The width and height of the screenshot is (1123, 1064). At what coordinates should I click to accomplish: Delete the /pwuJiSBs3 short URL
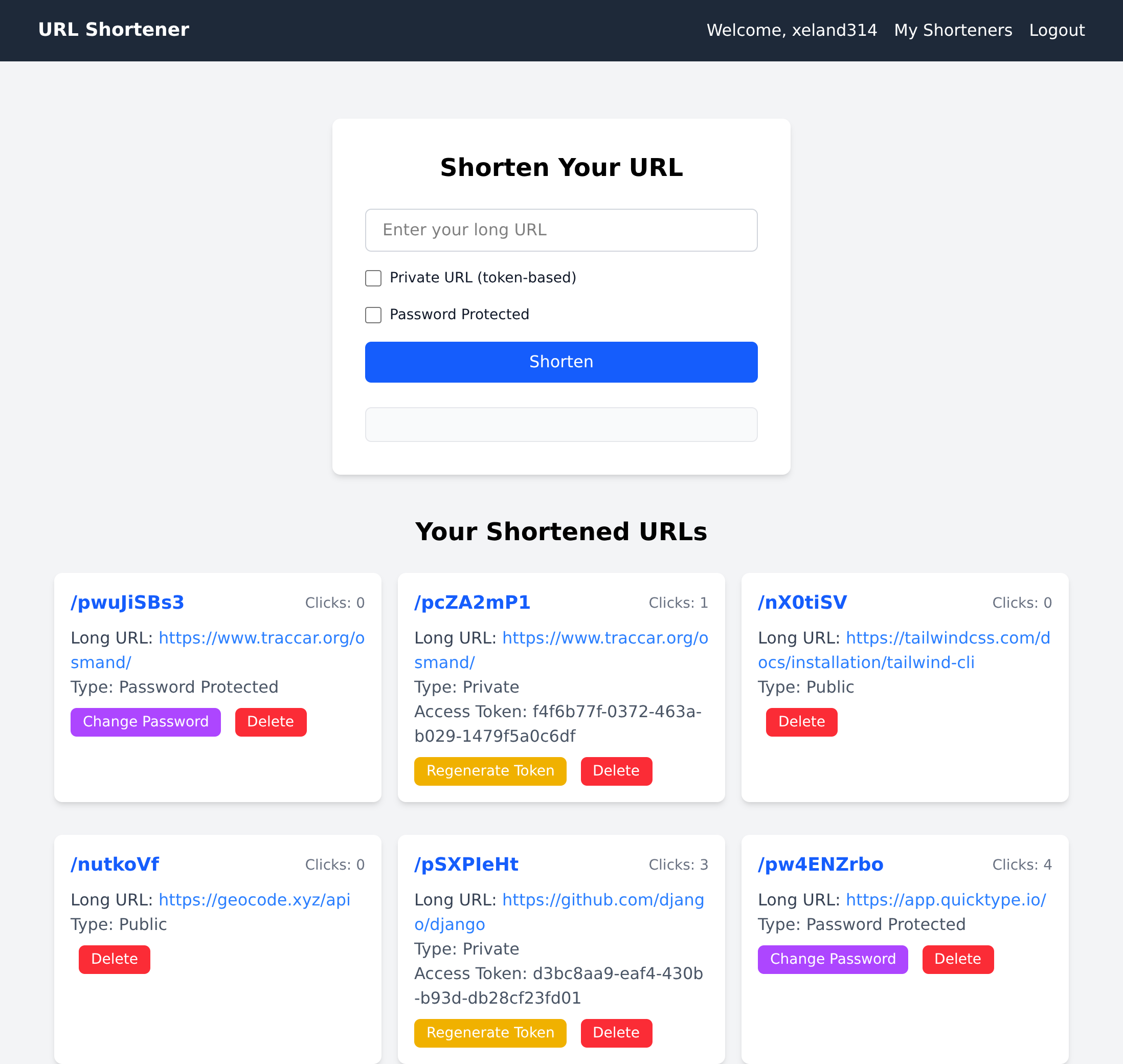tap(271, 722)
